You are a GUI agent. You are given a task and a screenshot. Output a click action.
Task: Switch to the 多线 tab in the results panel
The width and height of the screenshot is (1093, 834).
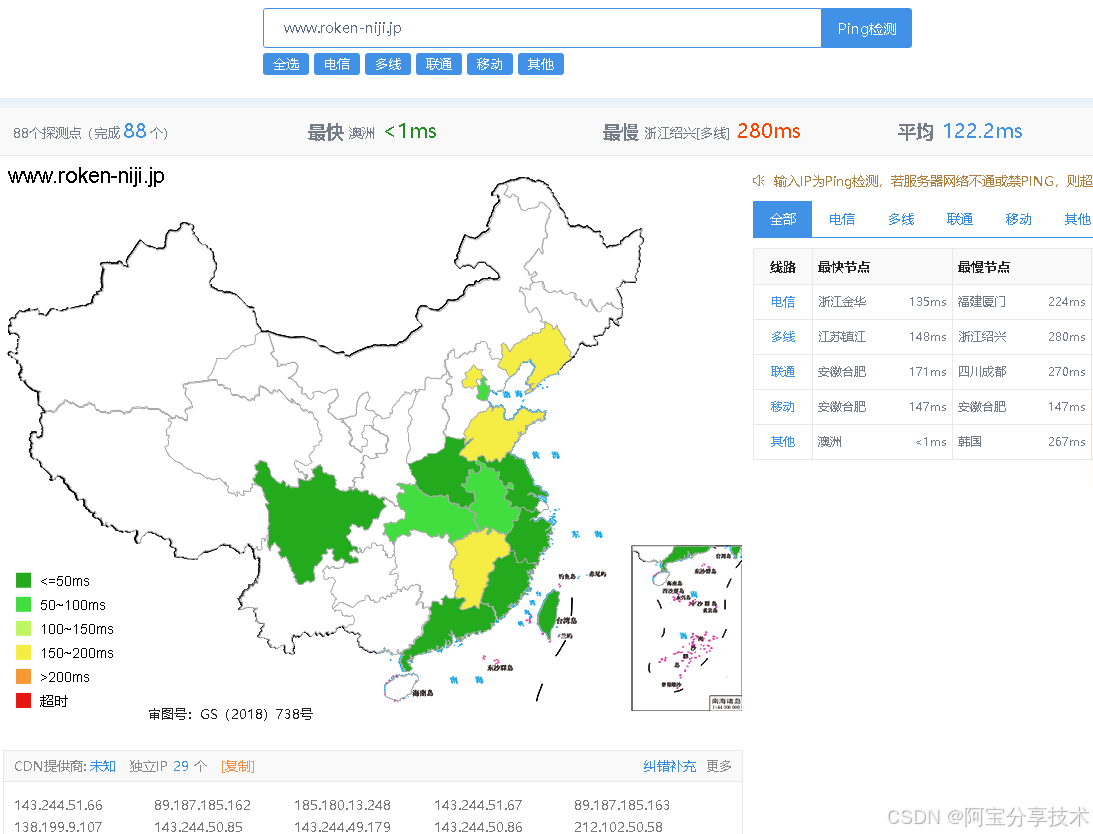click(x=901, y=219)
